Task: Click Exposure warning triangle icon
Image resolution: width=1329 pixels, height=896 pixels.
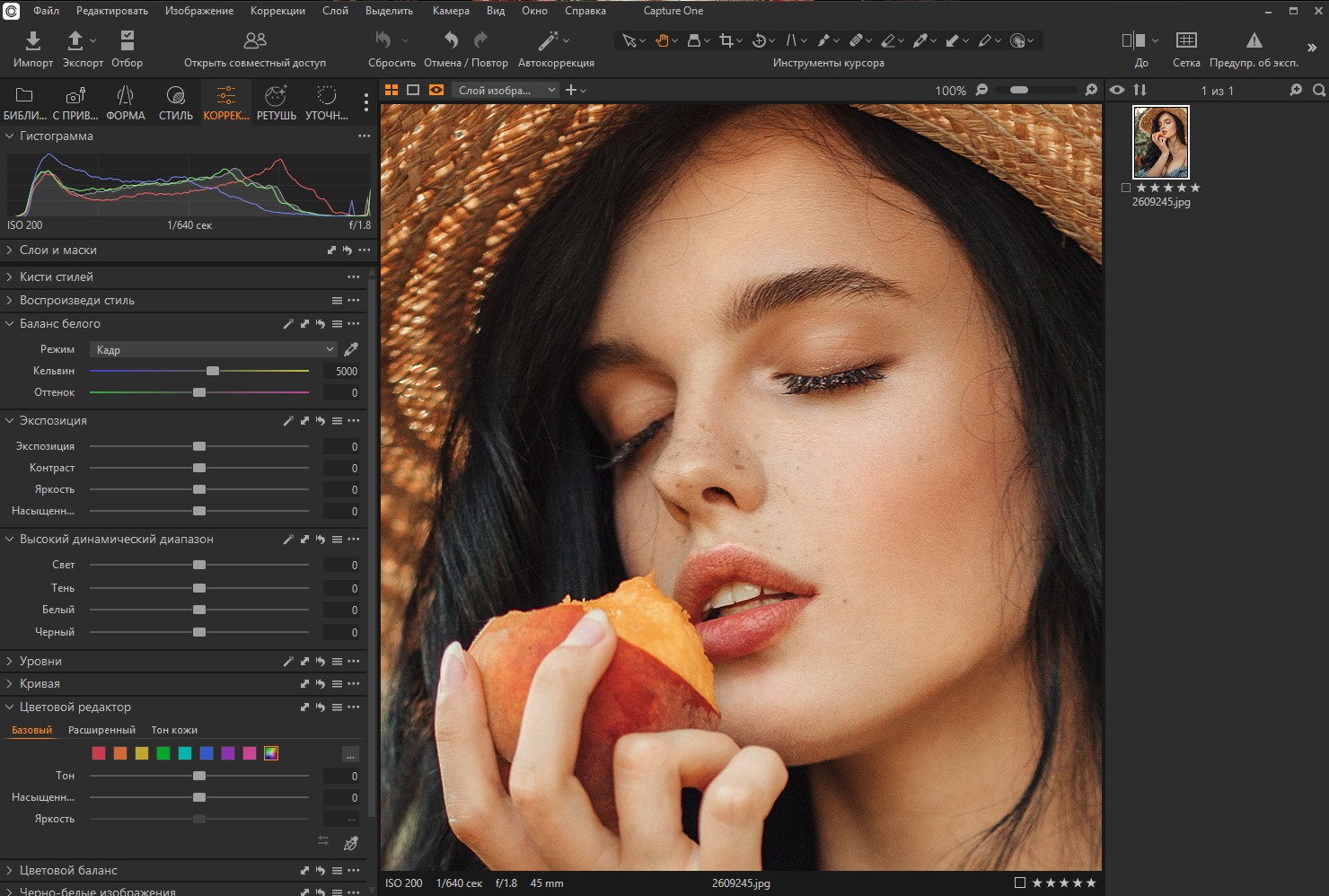Action: 1254,41
